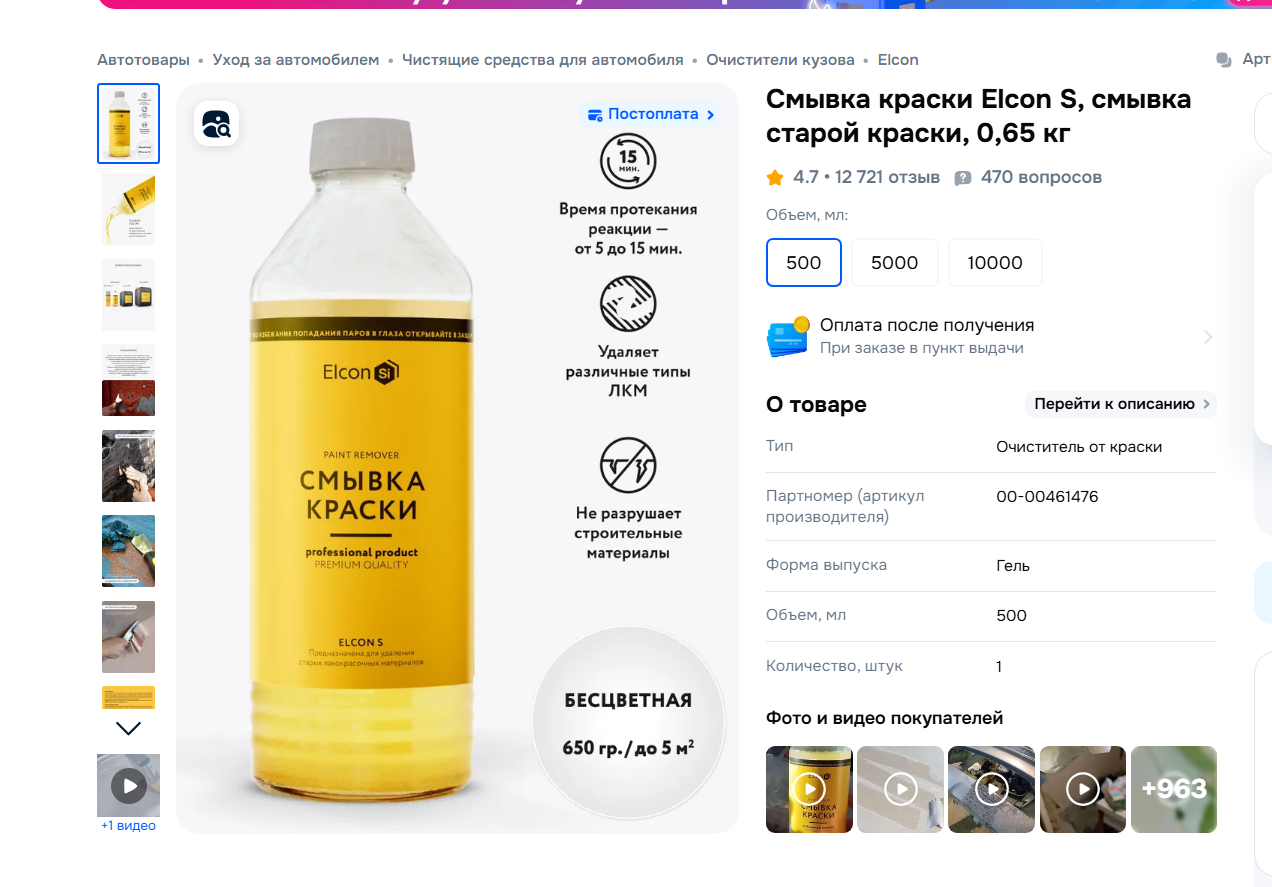Open Очистители кузова breadcrumb category
The width and height of the screenshot is (1272, 887).
pyautogui.click(x=780, y=60)
